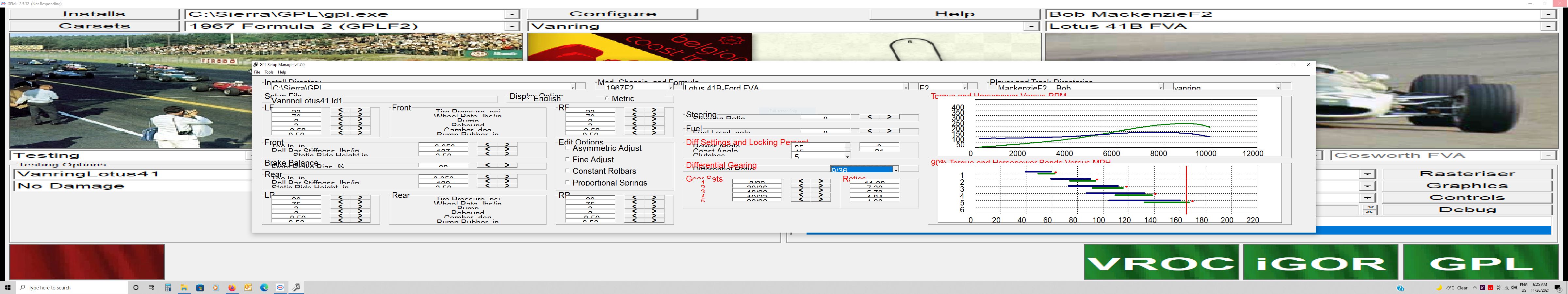
Task: Click the spinner arrows beside the Debug button
Action: pyautogui.click(x=1370, y=209)
